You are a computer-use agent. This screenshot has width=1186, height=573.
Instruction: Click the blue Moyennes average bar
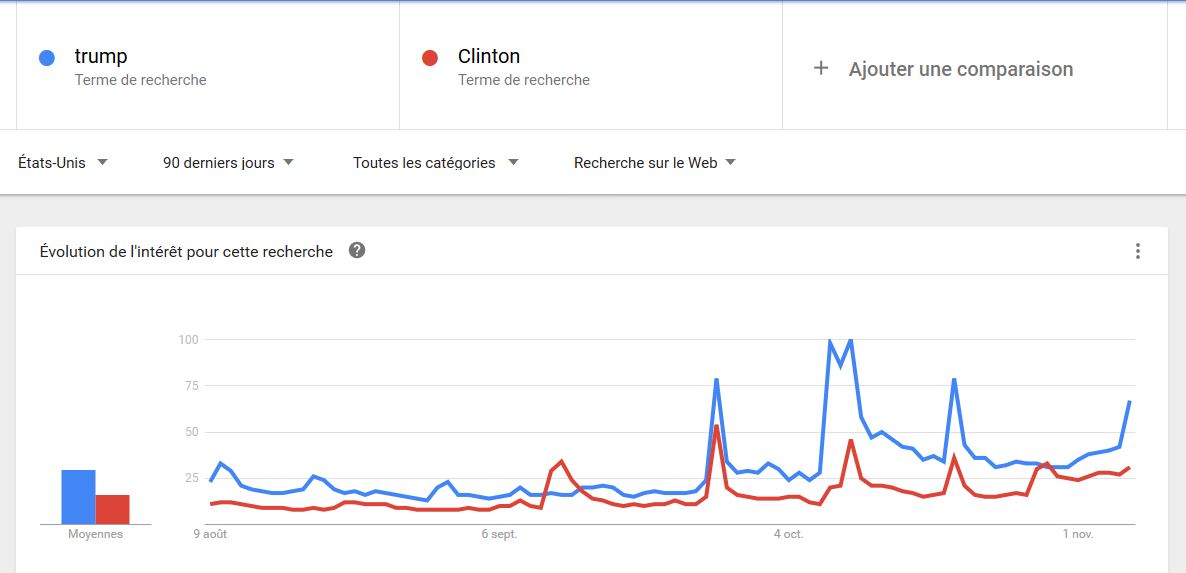pos(79,497)
